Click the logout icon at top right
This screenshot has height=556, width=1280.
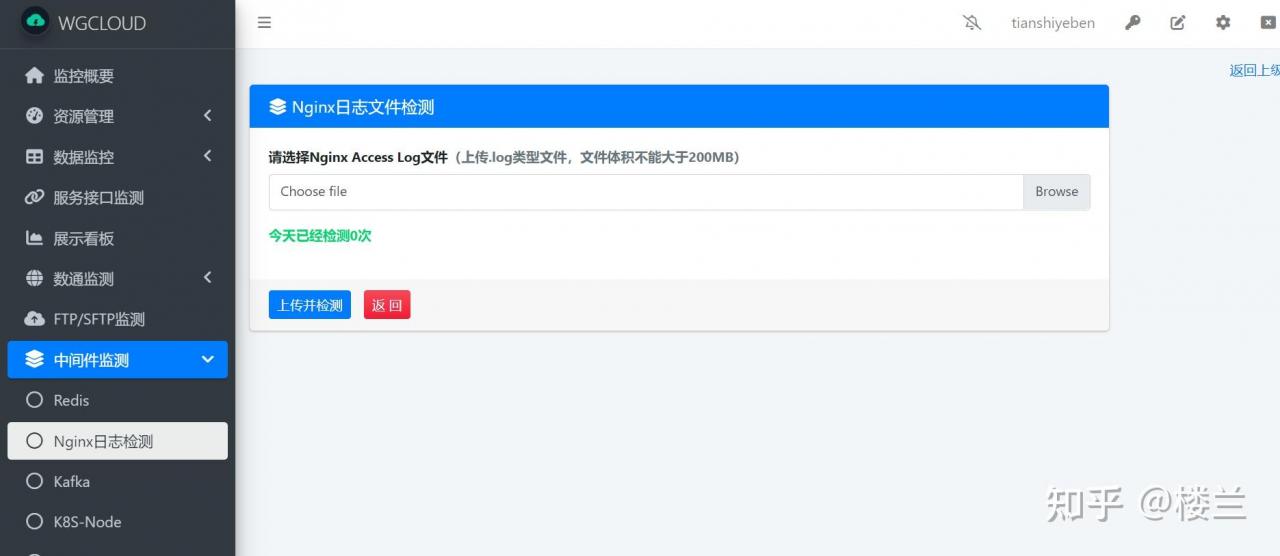1268,22
